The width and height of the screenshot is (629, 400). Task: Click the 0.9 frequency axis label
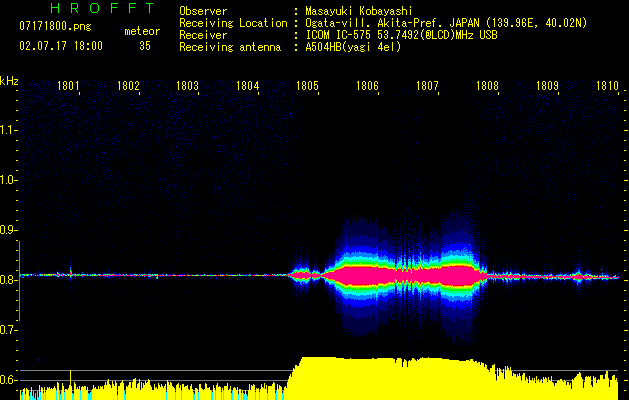pyautogui.click(x=8, y=230)
